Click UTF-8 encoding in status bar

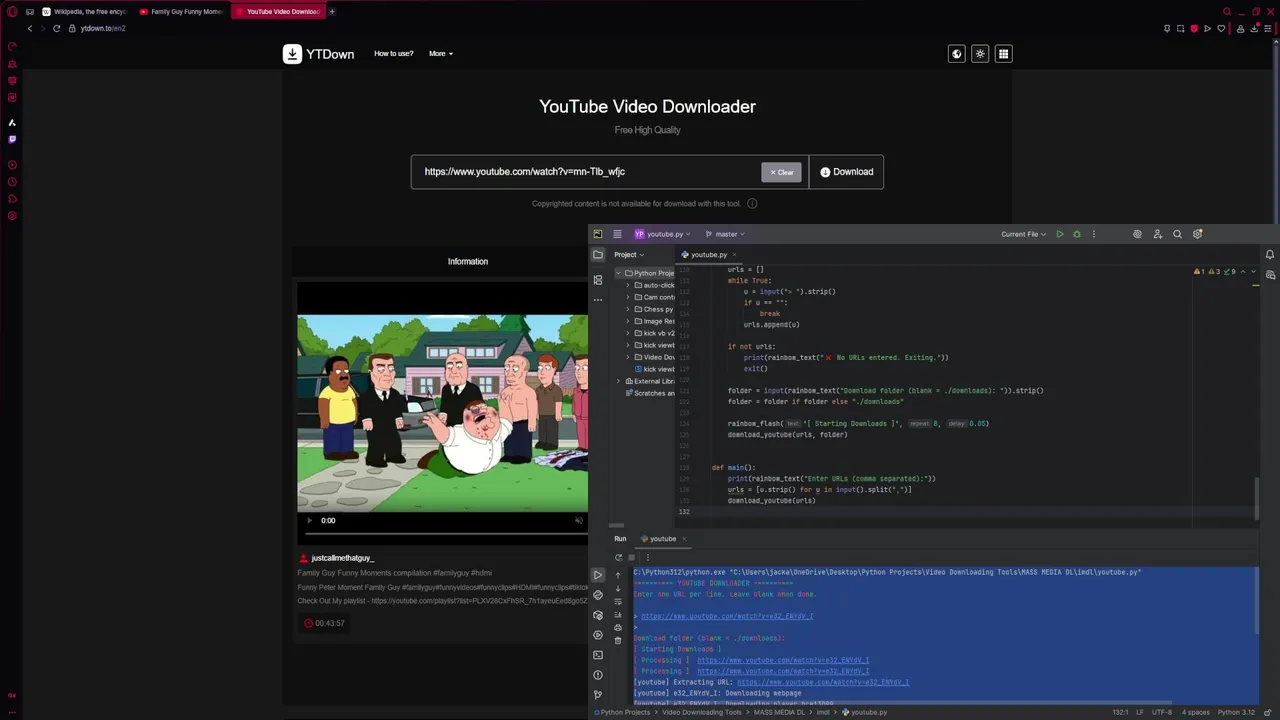[x=1161, y=712]
